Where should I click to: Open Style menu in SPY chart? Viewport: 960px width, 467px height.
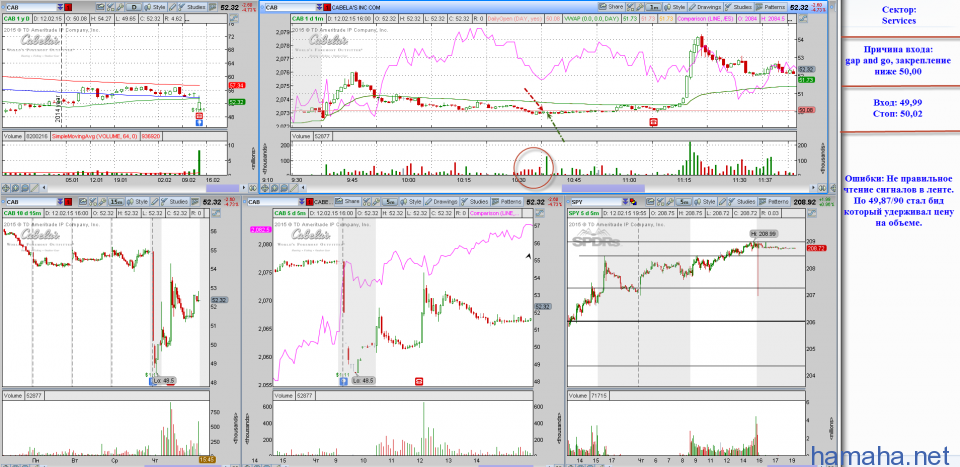704,201
